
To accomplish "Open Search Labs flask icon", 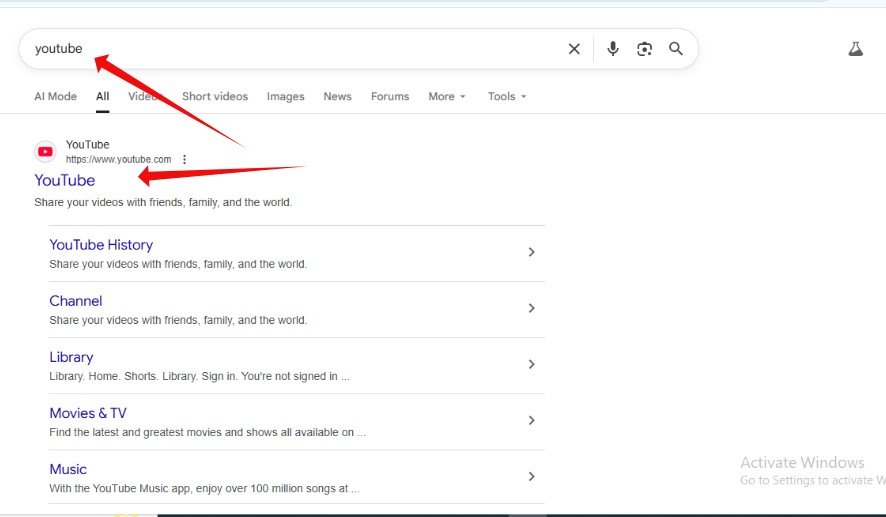I will 855,49.
